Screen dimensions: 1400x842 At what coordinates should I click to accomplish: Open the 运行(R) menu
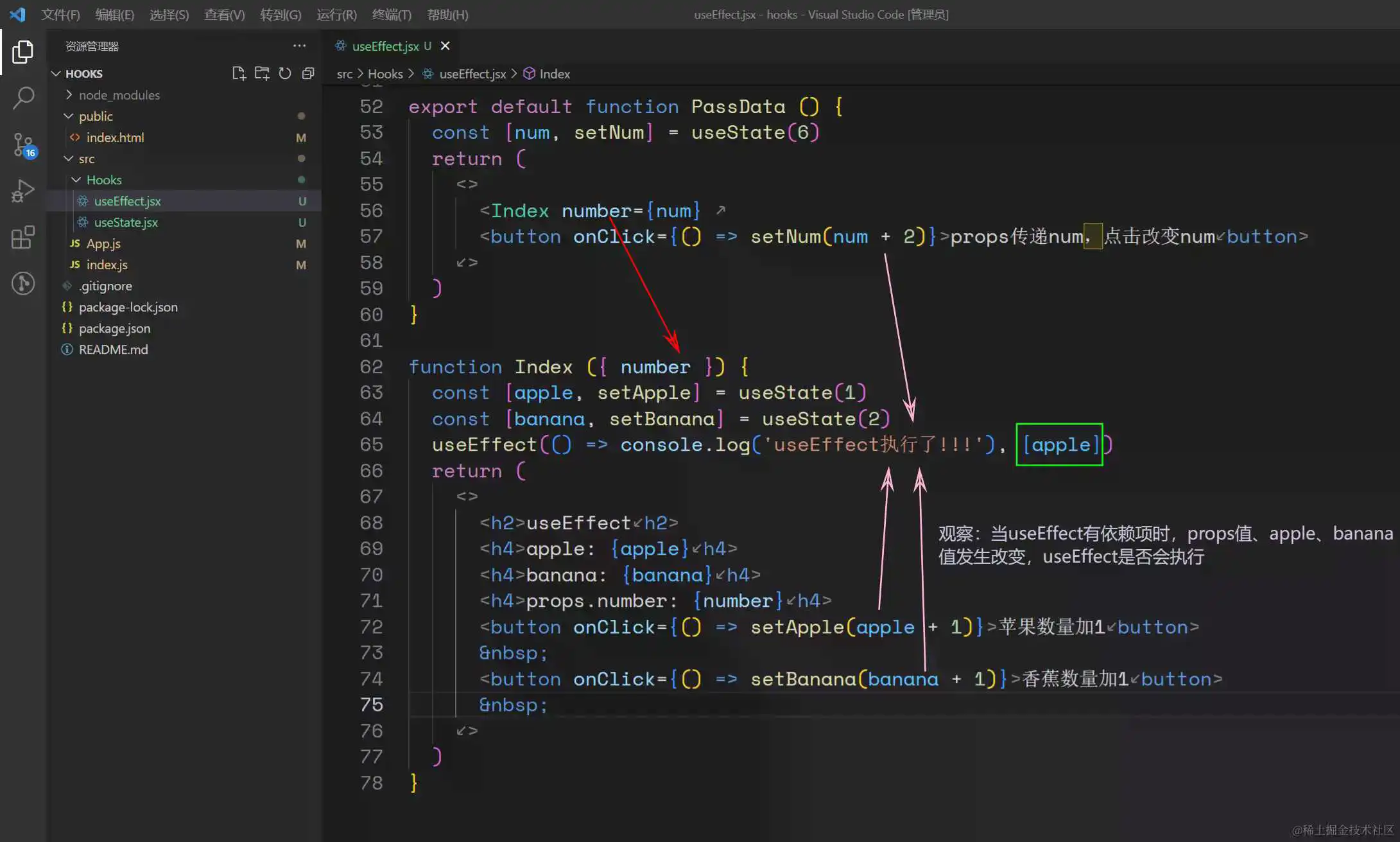336,14
